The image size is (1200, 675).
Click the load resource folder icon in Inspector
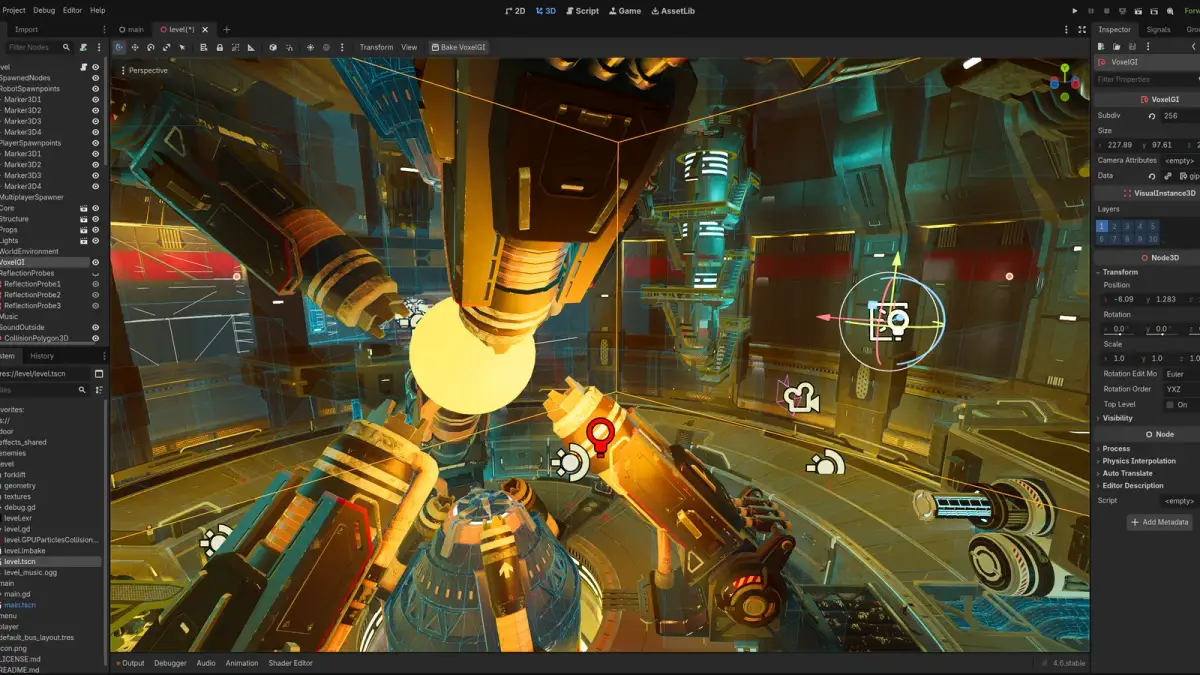click(x=1115, y=46)
